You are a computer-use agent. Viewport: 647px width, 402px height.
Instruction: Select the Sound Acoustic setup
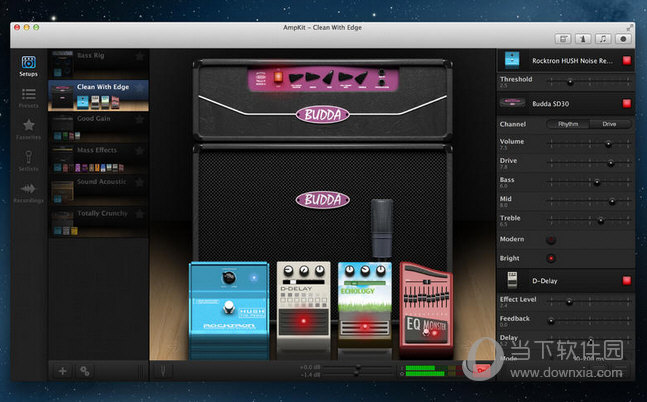point(99,190)
